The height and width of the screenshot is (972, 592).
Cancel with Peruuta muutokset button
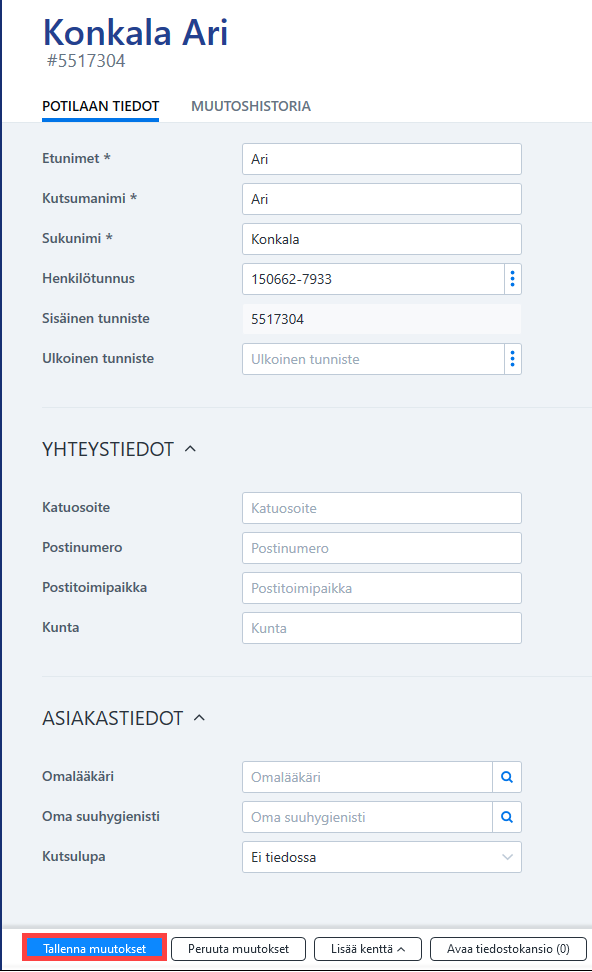point(239,948)
